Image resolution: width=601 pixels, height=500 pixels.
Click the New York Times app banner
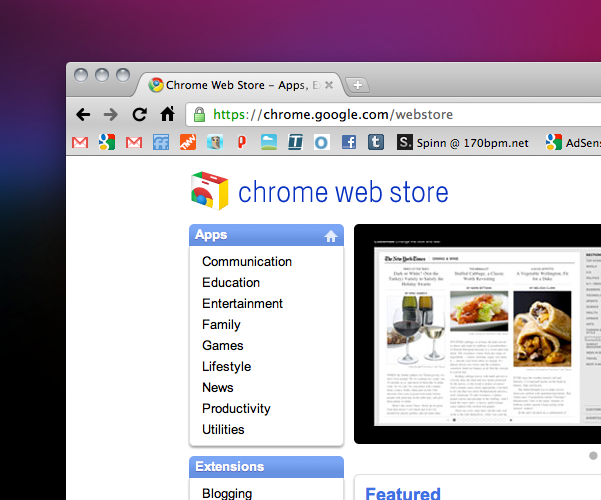(x=478, y=334)
